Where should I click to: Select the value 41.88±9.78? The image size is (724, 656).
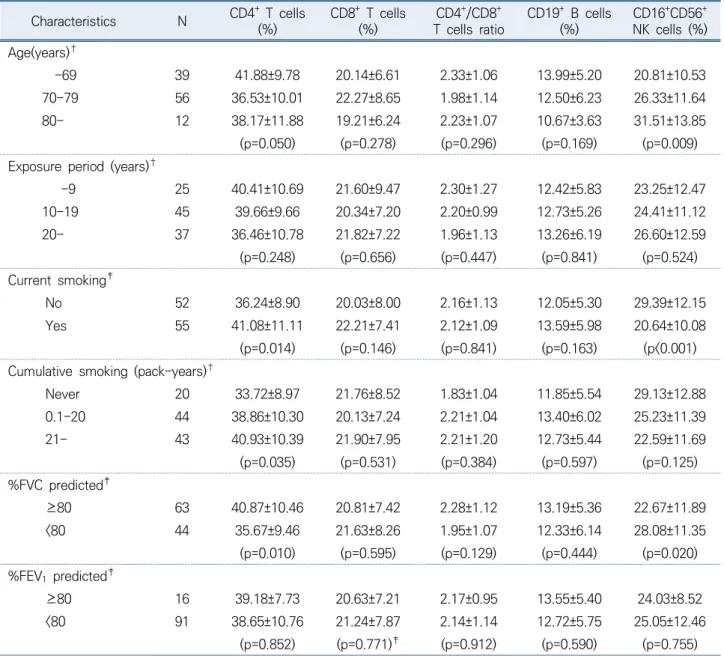[267, 75]
